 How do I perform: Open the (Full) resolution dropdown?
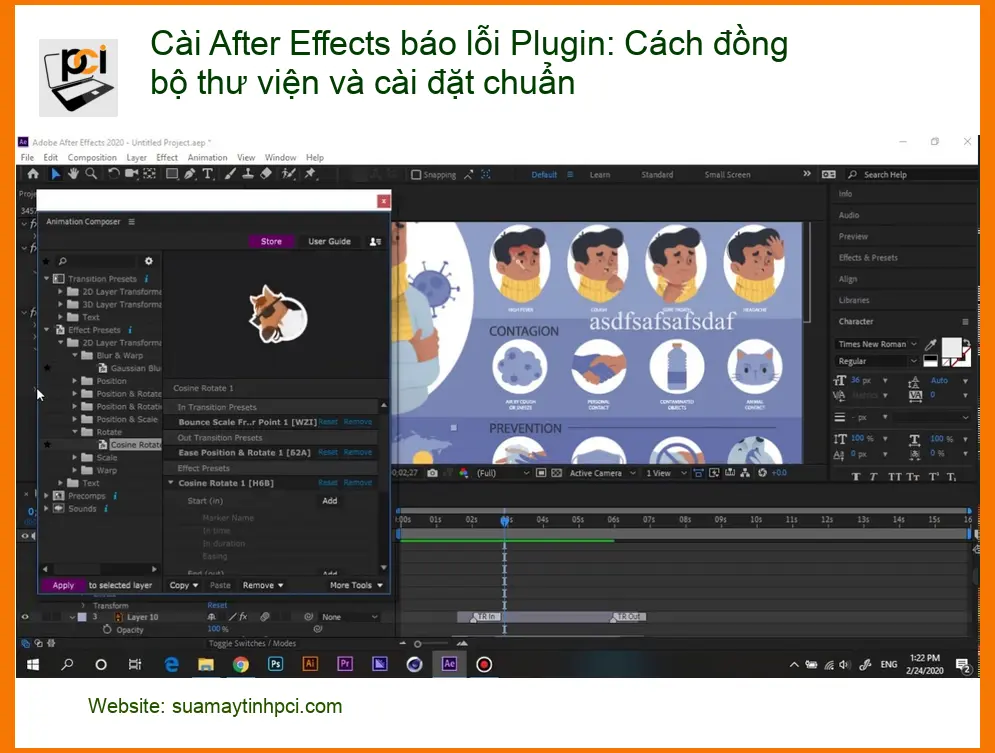[x=503, y=473]
